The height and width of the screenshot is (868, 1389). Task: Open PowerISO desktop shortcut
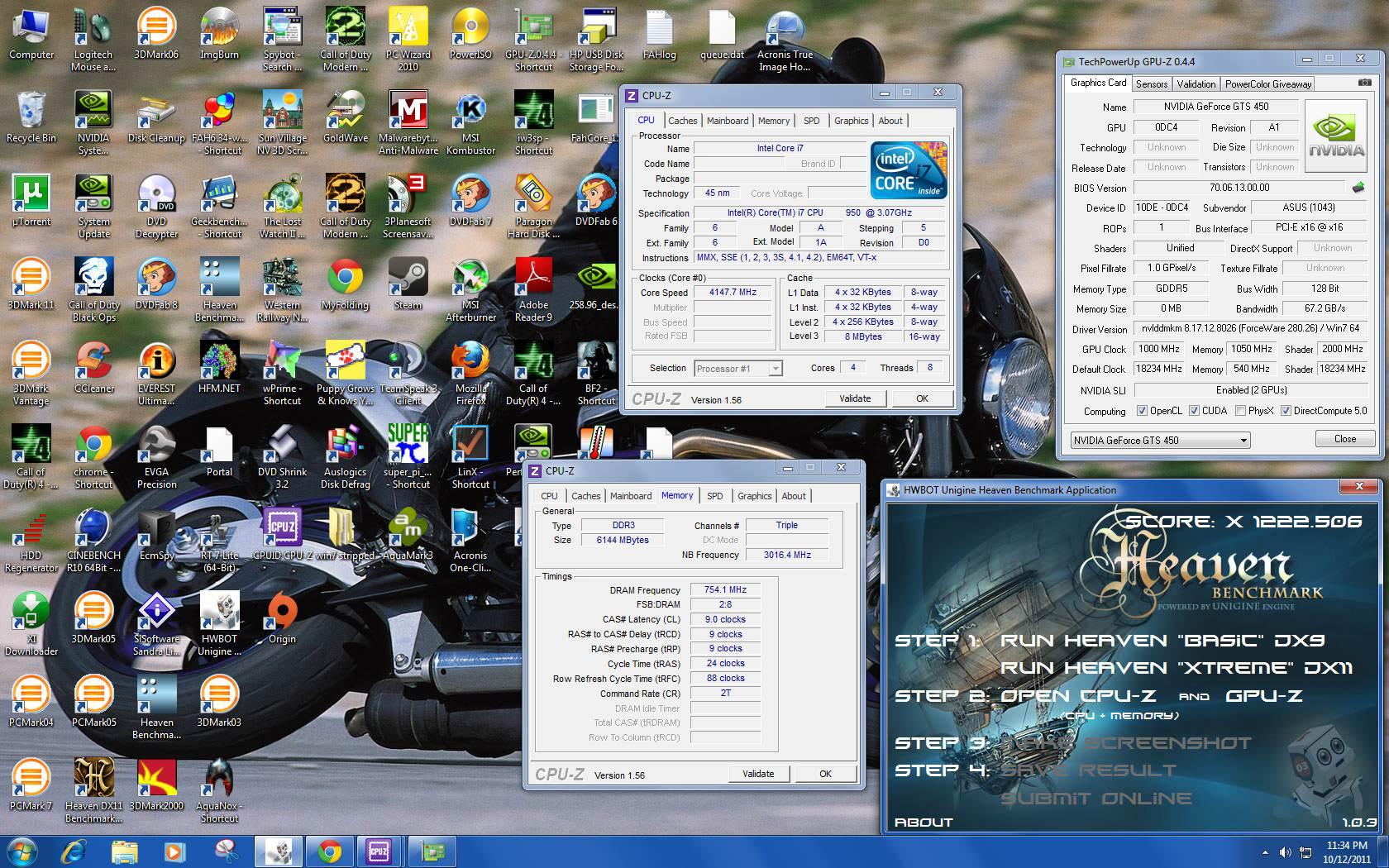(470, 35)
